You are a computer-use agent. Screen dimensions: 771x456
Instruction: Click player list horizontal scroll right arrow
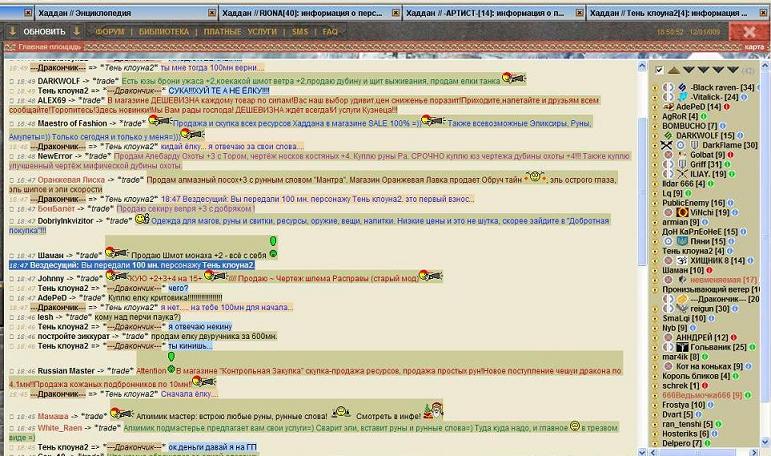755,452
